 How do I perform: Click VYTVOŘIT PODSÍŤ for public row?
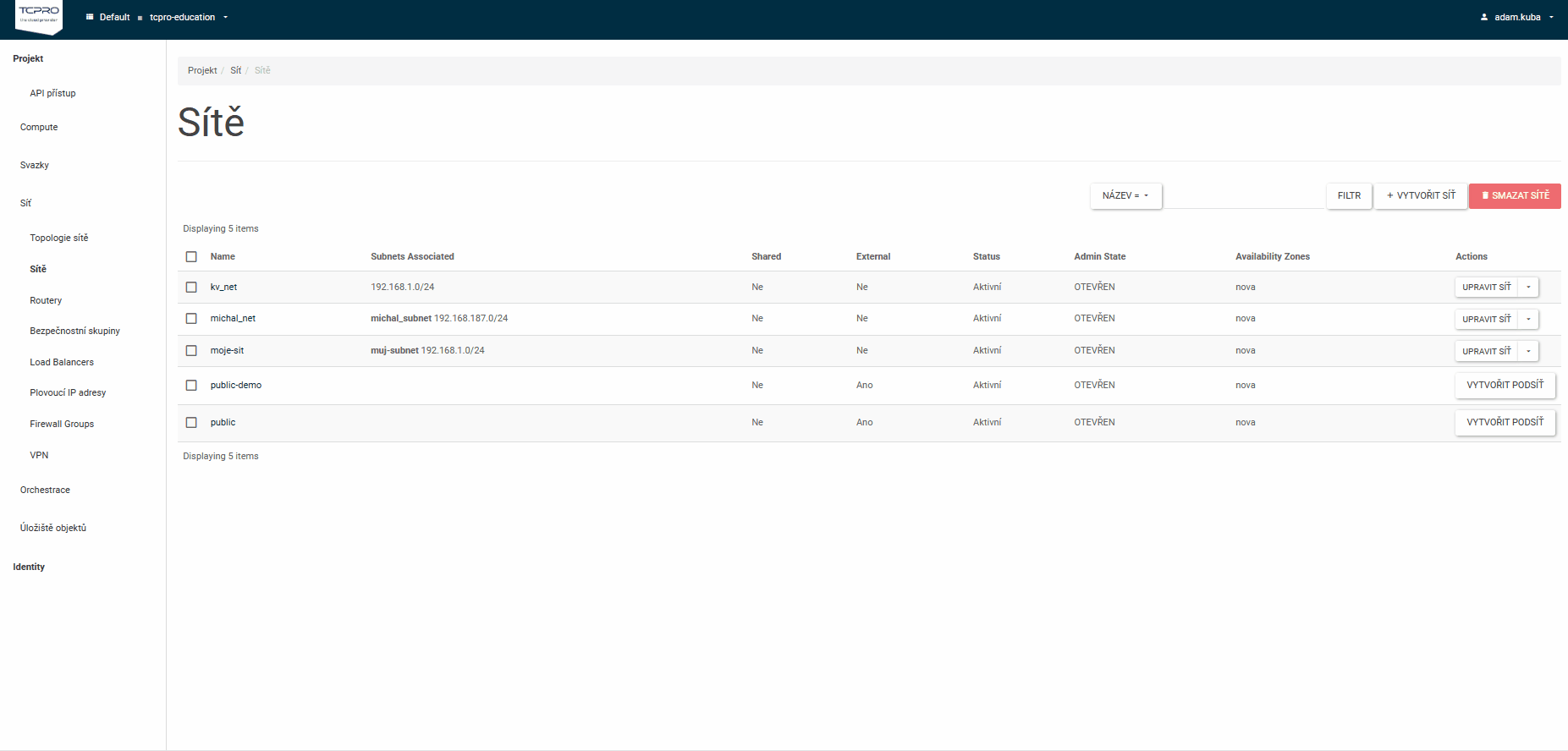click(1505, 422)
